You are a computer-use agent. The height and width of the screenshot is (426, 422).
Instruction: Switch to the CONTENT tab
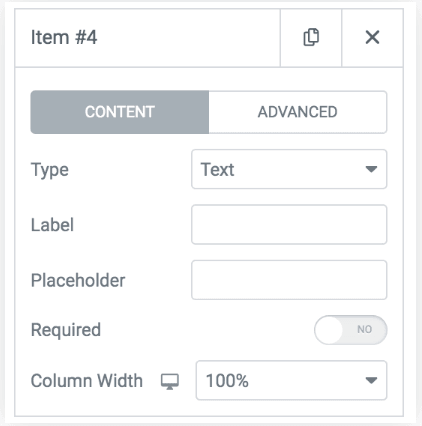(x=120, y=112)
